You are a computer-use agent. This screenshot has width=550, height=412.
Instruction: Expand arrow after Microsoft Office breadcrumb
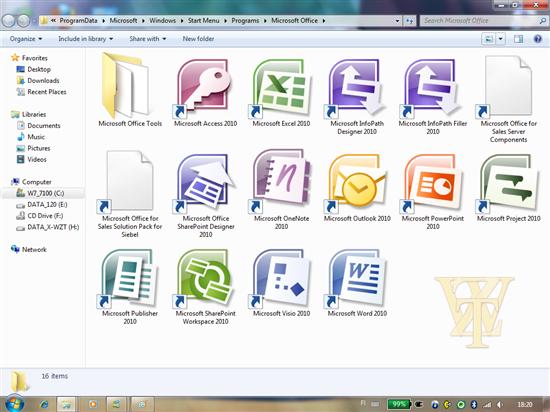coord(324,21)
